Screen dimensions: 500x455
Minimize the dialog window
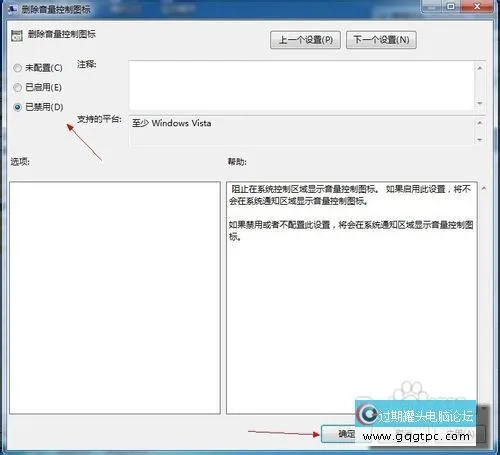(432, 6)
